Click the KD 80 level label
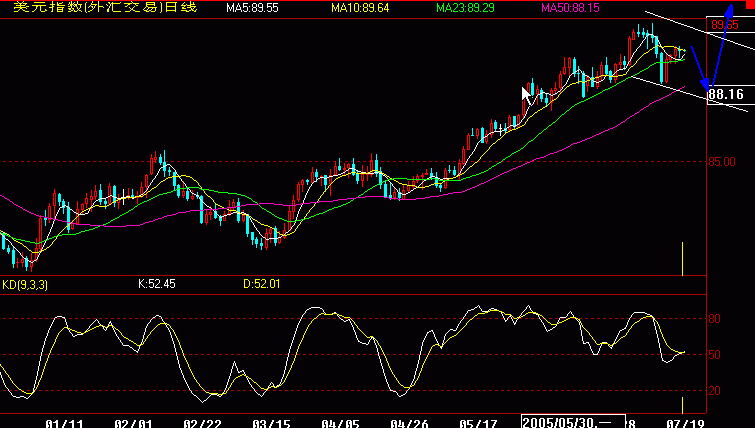Screen dimensions: 755x428 click(x=715, y=319)
